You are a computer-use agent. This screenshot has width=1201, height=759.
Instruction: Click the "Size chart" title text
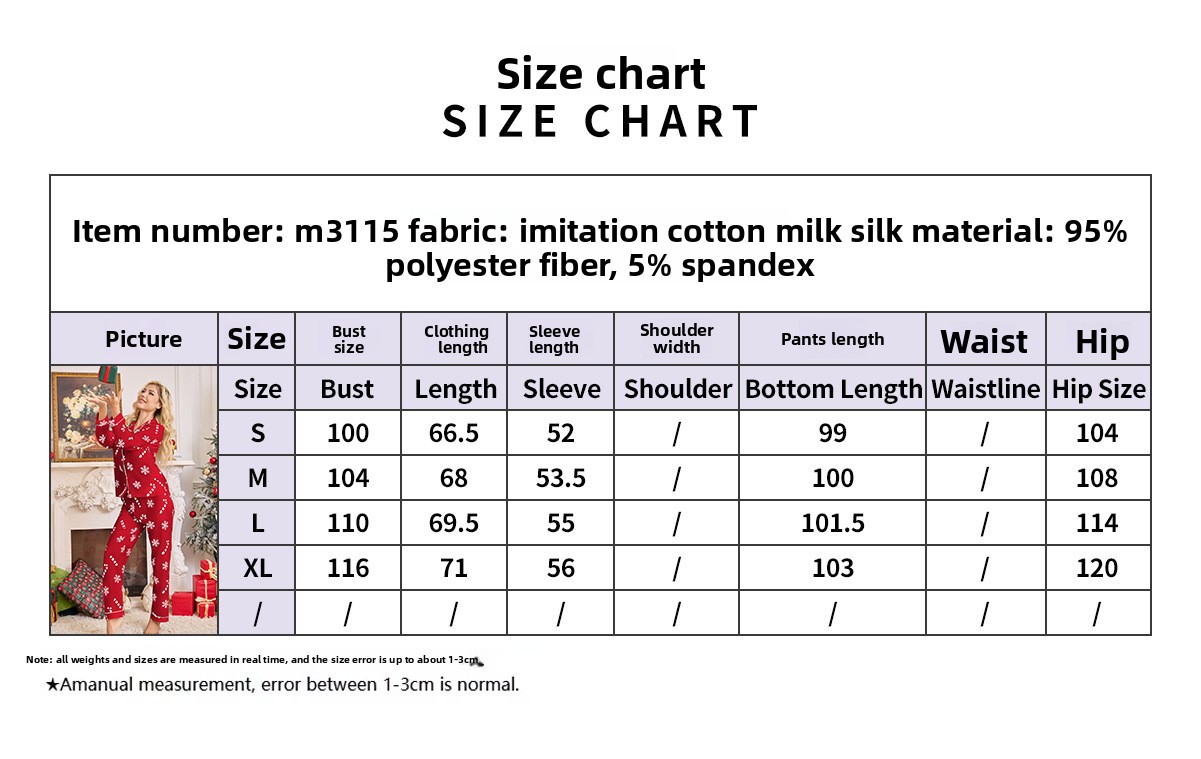(600, 74)
